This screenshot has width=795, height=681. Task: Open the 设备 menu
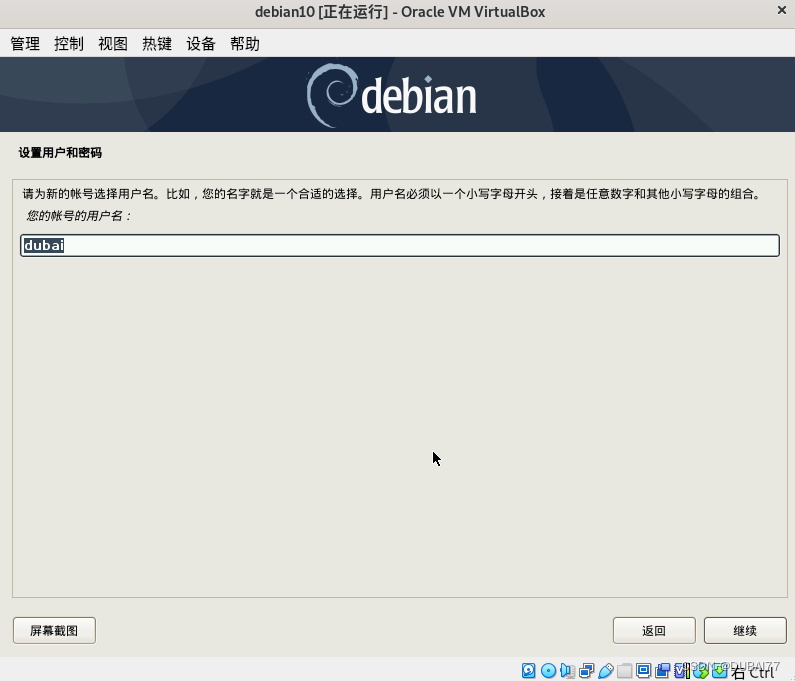coord(201,44)
